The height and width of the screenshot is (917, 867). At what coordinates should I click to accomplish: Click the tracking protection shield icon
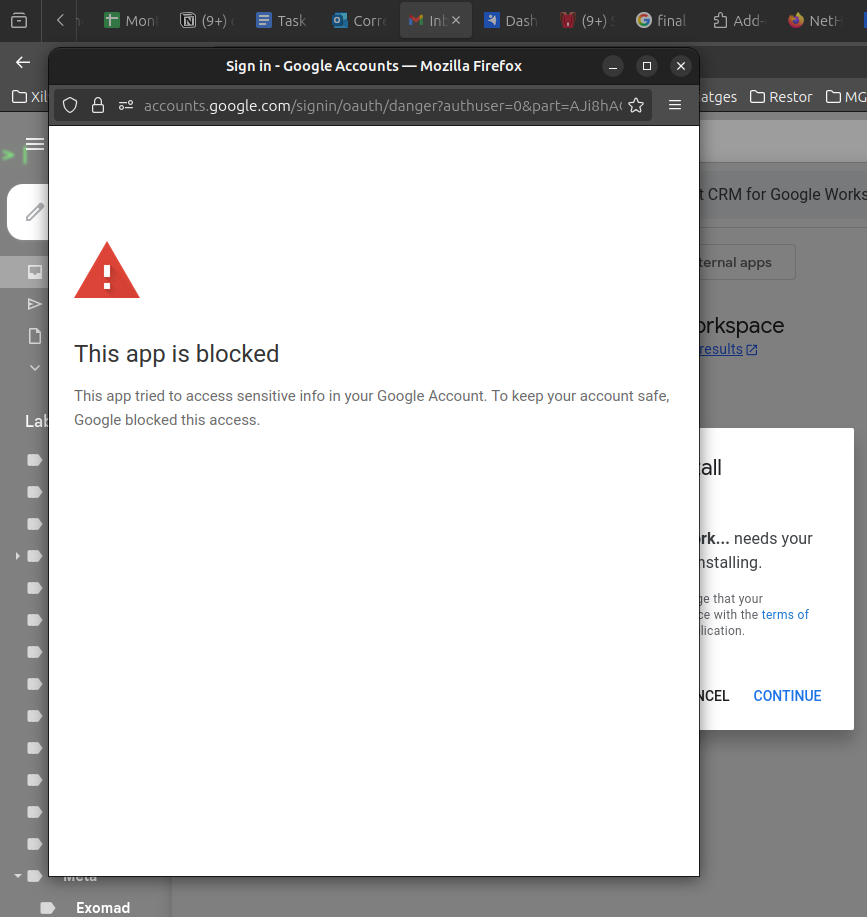[70, 105]
